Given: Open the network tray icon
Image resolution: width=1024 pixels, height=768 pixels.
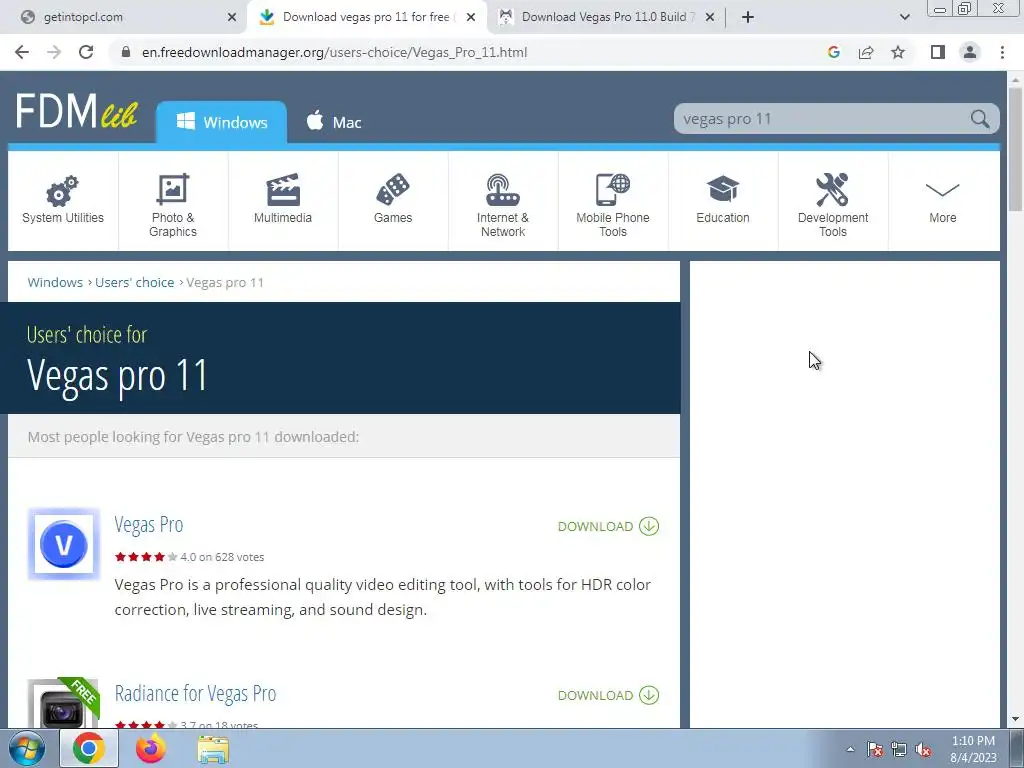Looking at the screenshot, I should tap(899, 749).
